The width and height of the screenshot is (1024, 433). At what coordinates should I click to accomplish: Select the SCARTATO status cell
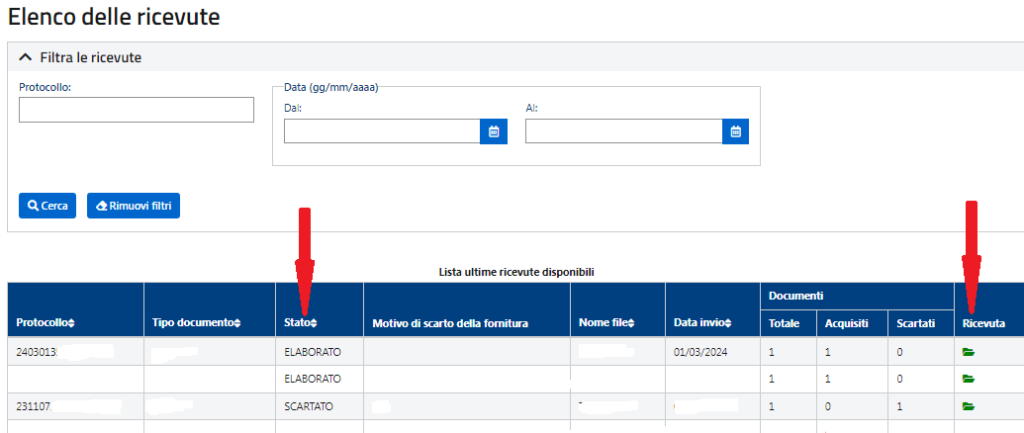[309, 407]
